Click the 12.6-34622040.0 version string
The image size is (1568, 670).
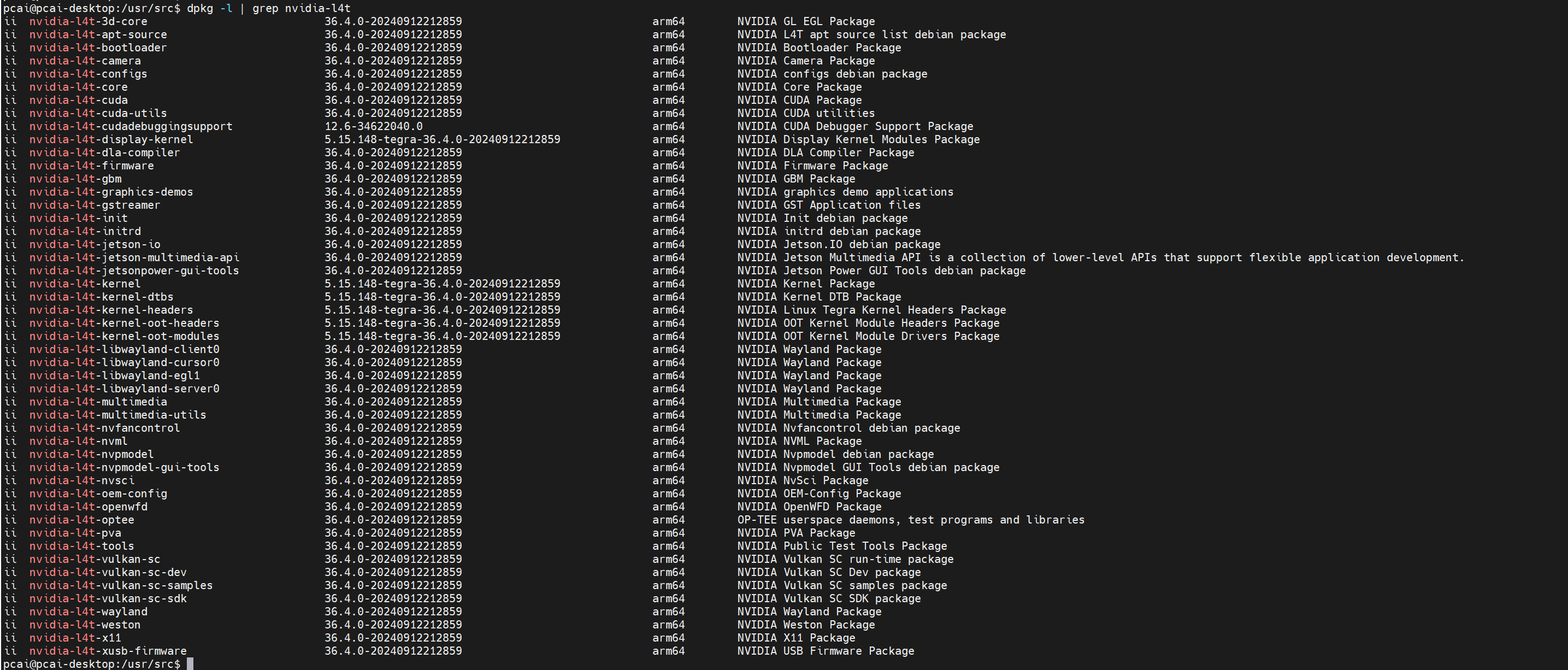pyautogui.click(x=373, y=126)
